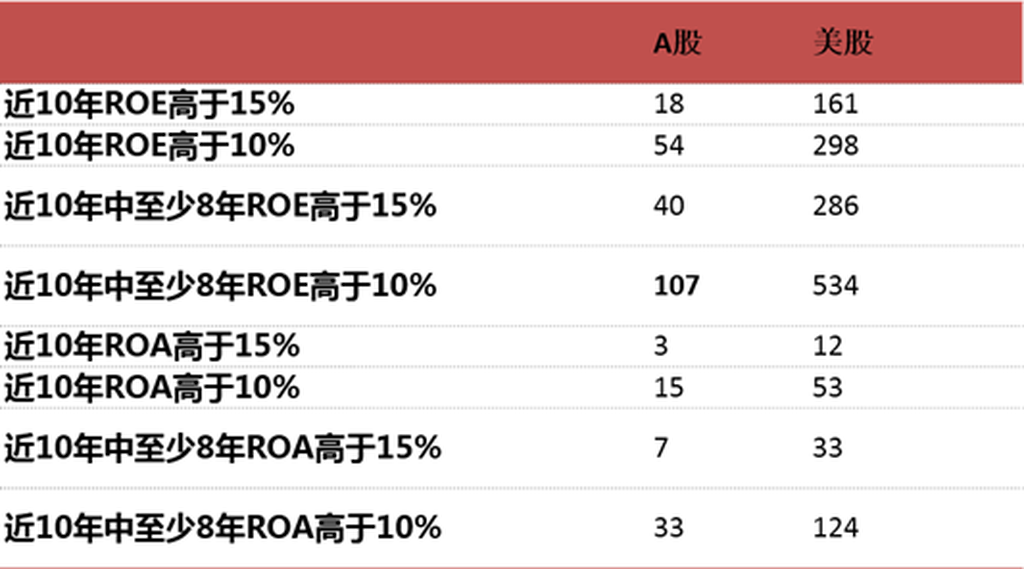Select the bold value 107

point(677,285)
